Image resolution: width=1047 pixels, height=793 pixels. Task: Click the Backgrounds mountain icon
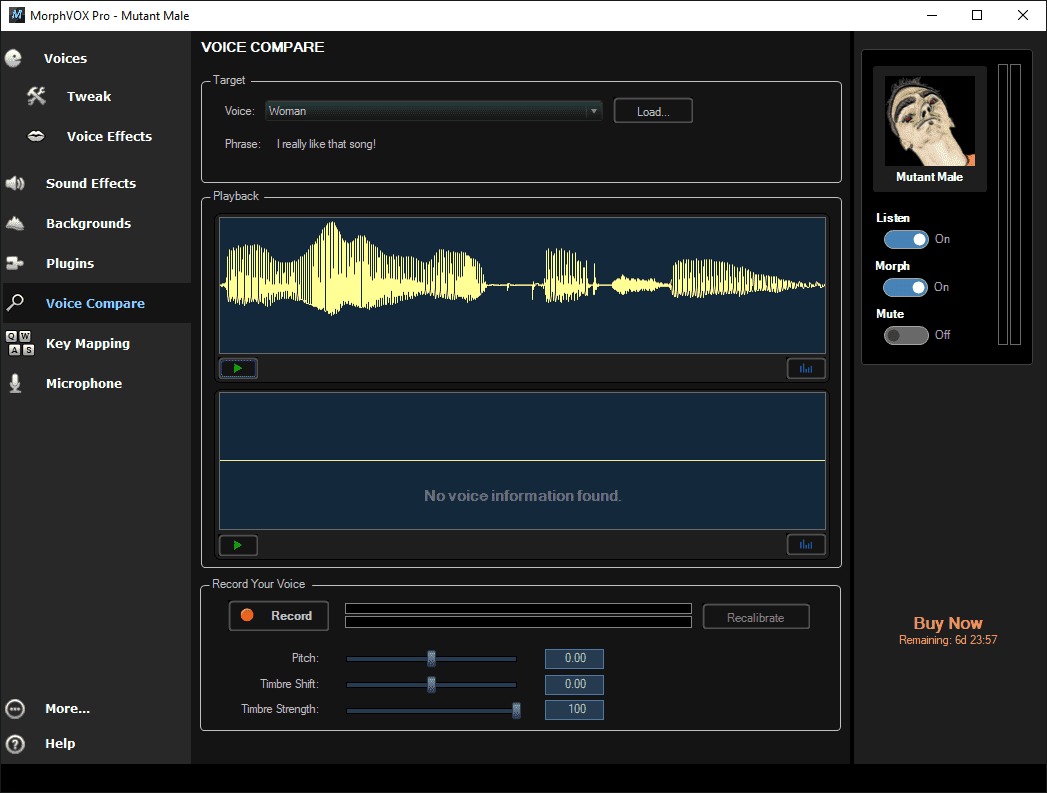coord(15,224)
